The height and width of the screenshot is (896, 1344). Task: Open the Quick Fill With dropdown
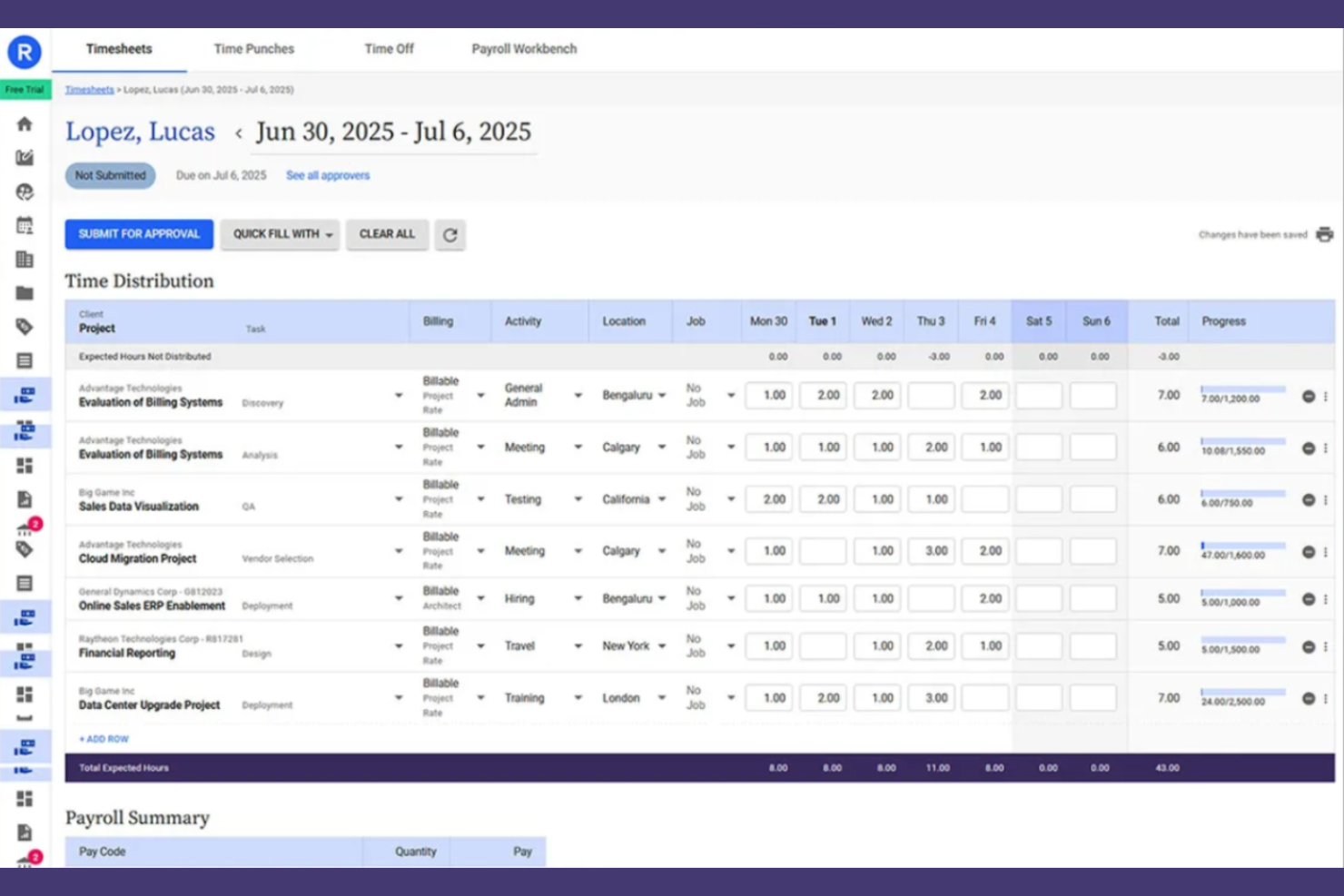tap(279, 234)
